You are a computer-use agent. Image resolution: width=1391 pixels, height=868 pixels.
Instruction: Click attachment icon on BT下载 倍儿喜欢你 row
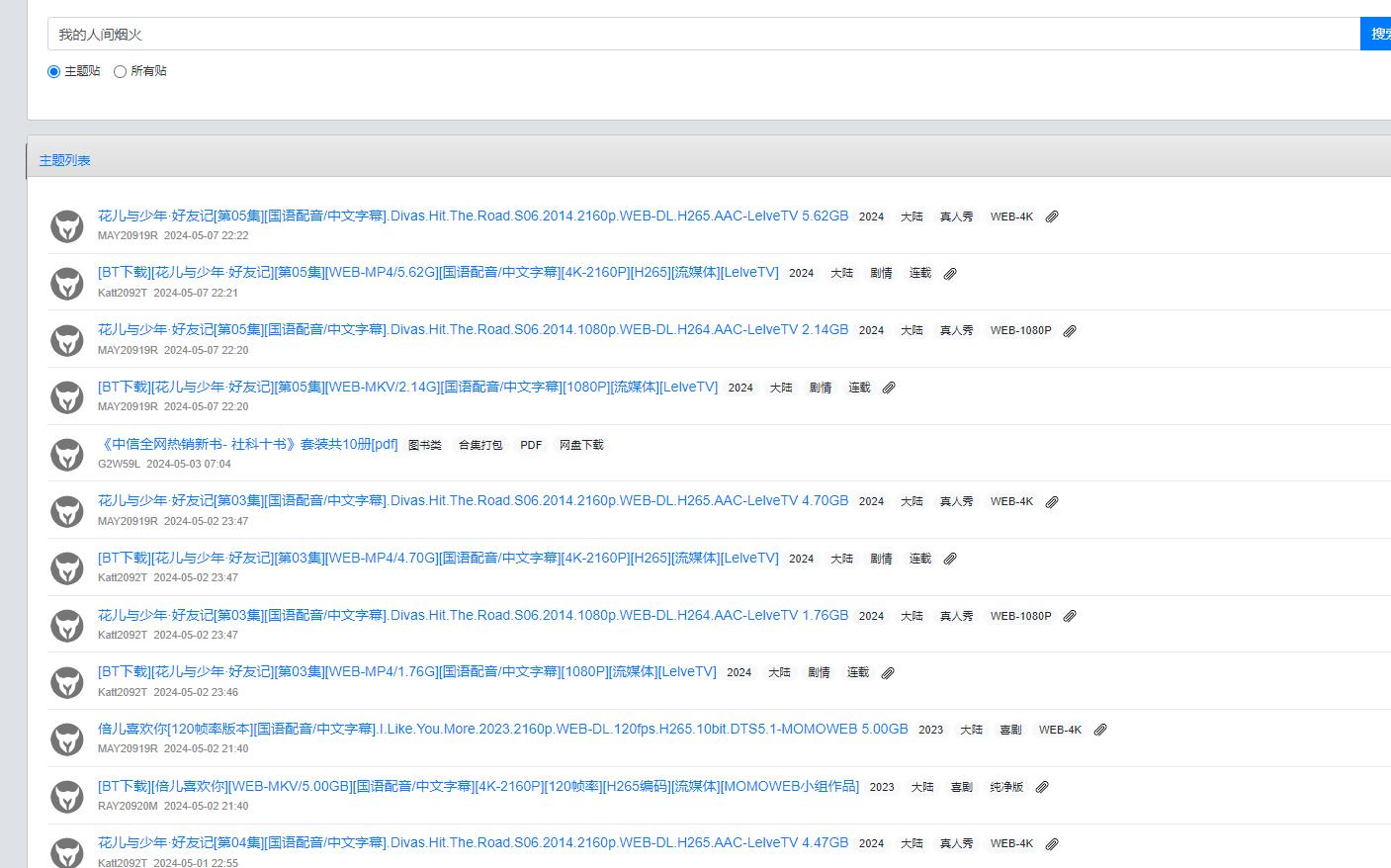coord(1042,787)
